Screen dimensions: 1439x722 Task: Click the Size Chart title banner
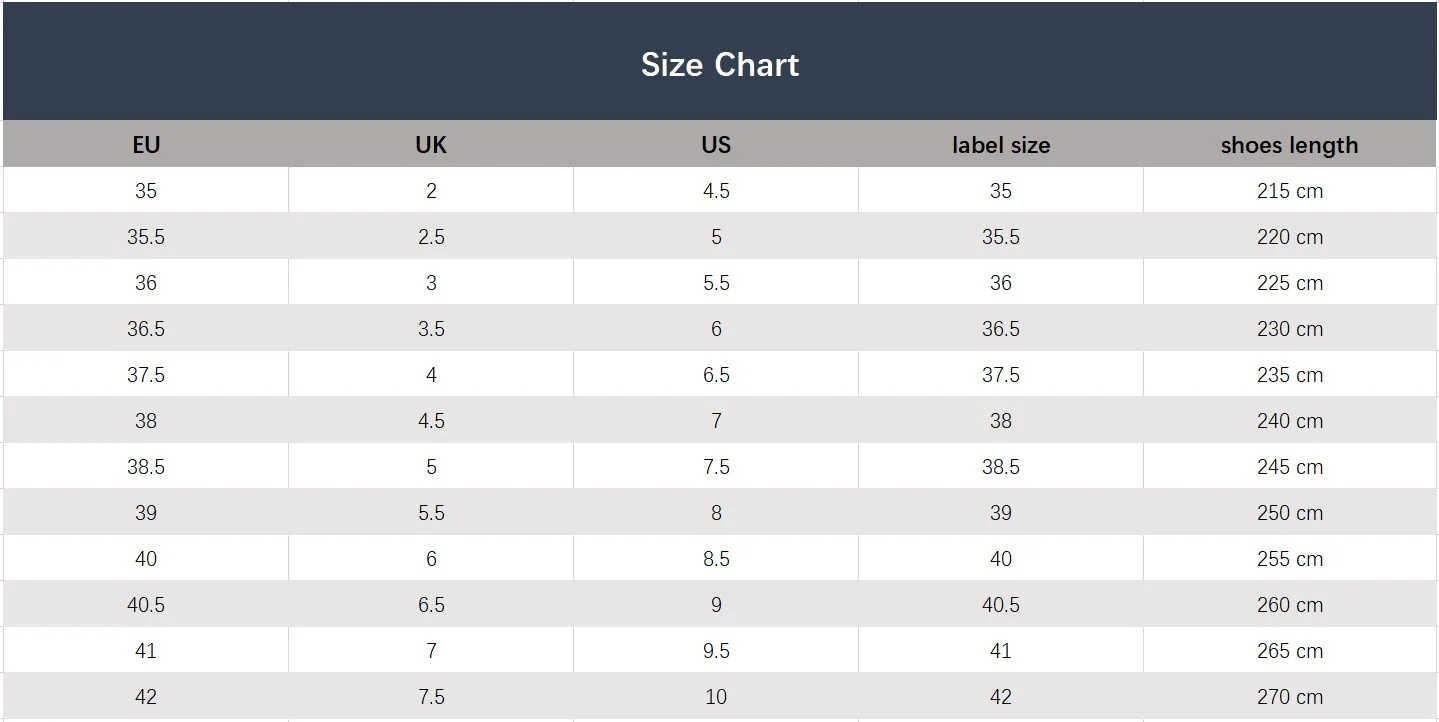pos(719,65)
